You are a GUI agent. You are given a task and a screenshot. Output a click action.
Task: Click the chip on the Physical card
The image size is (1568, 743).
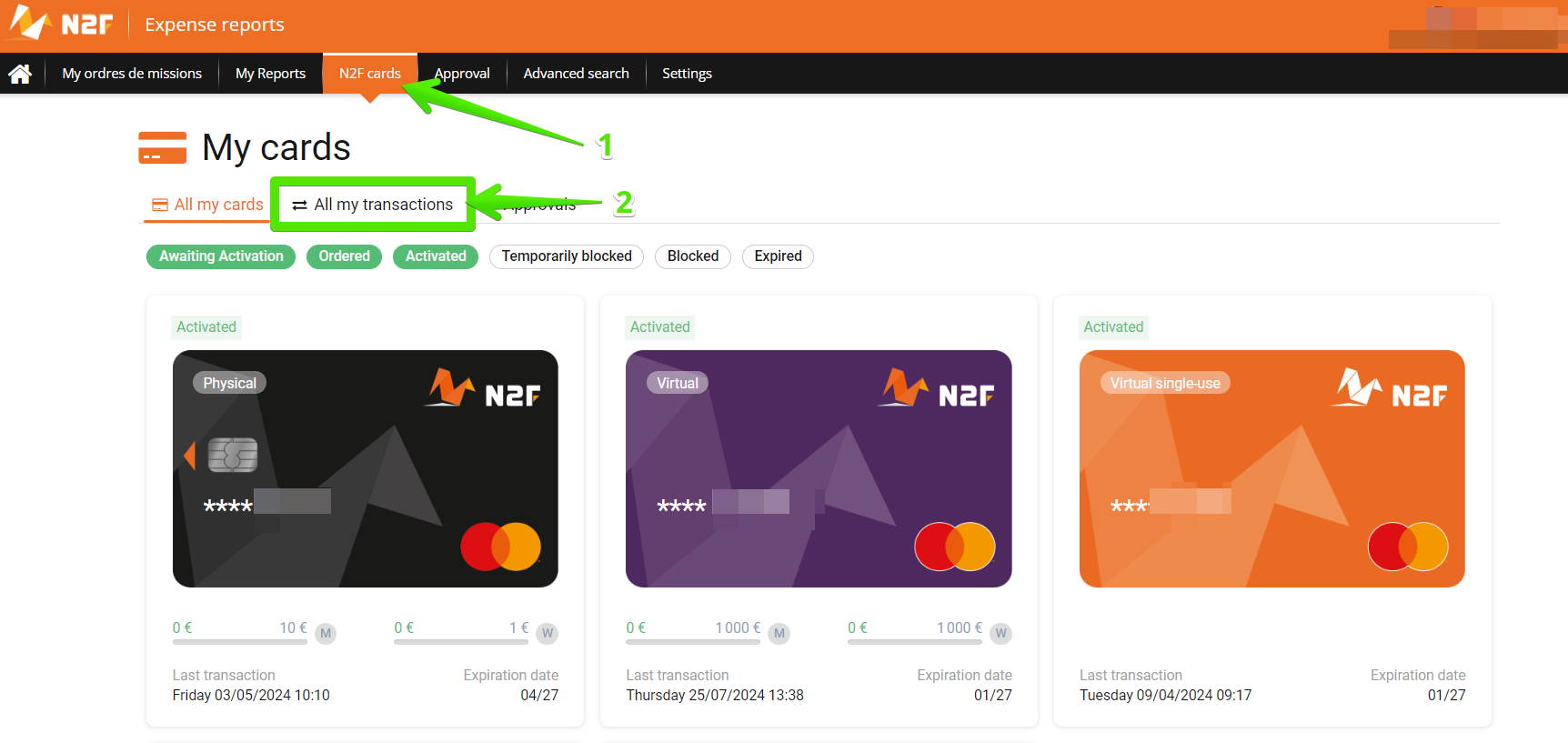(233, 455)
